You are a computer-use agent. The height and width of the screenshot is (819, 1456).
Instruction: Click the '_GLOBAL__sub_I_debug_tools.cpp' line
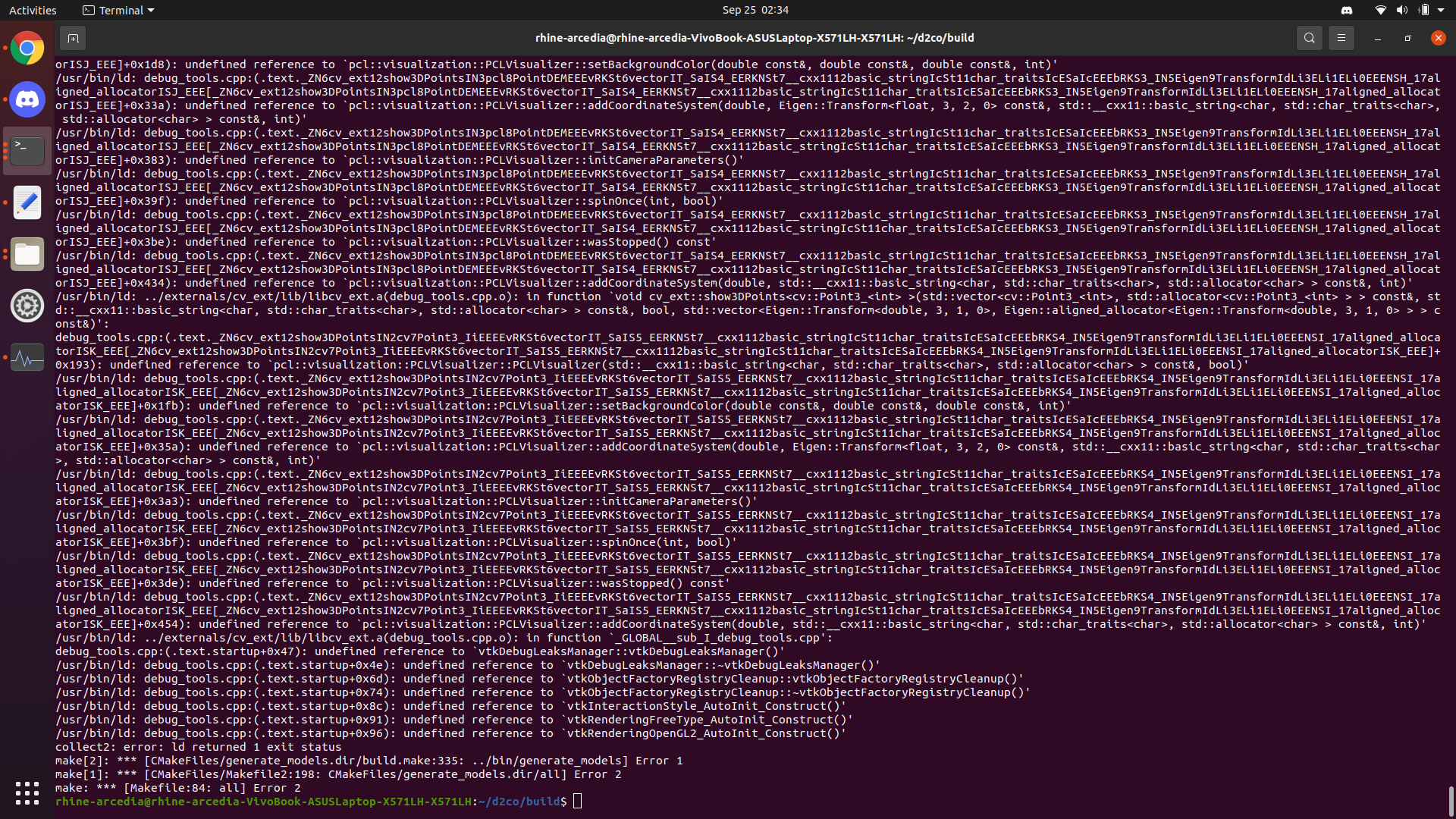tap(444, 638)
